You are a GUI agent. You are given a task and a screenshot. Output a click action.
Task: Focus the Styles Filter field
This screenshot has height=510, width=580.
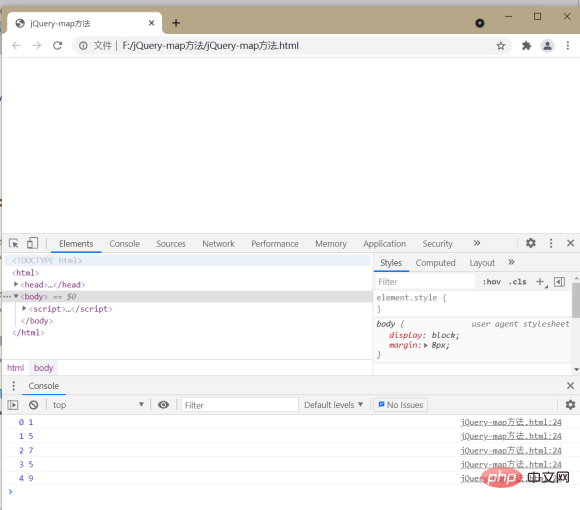click(x=425, y=282)
